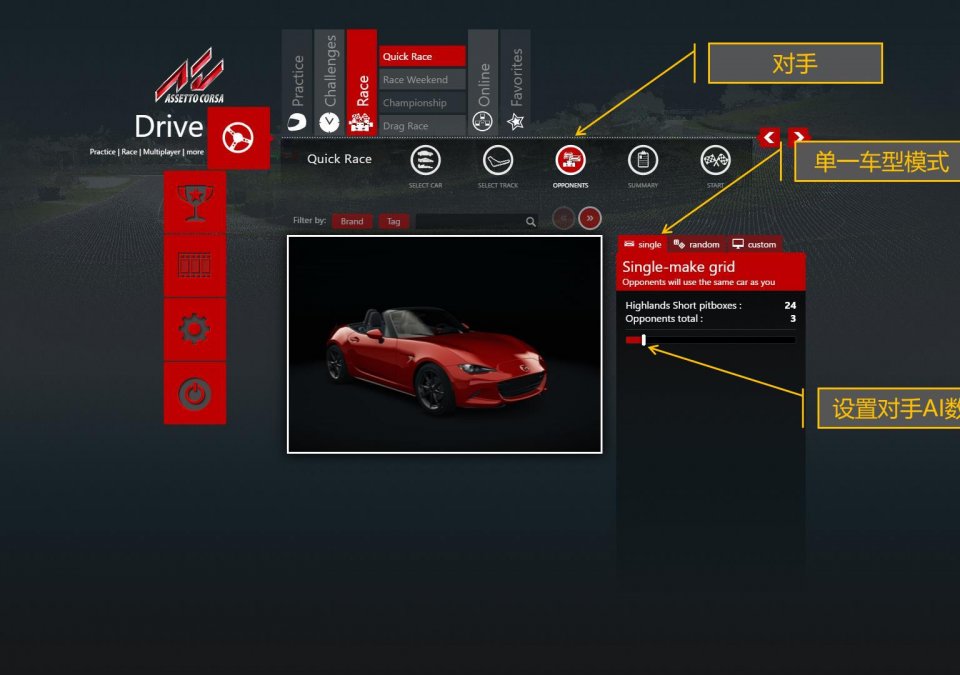This screenshot has height=675, width=960.
Task: Adjust the Opponents total slider
Action: tap(710, 340)
